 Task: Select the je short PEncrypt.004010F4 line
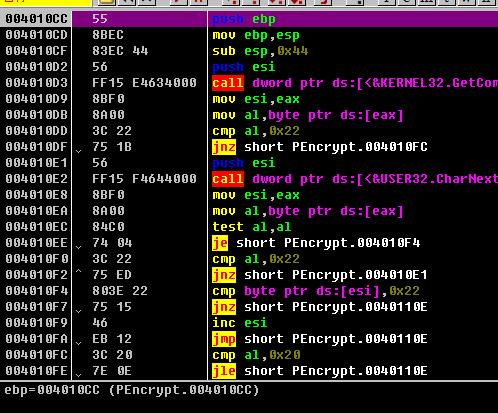pyautogui.click(x=316, y=243)
